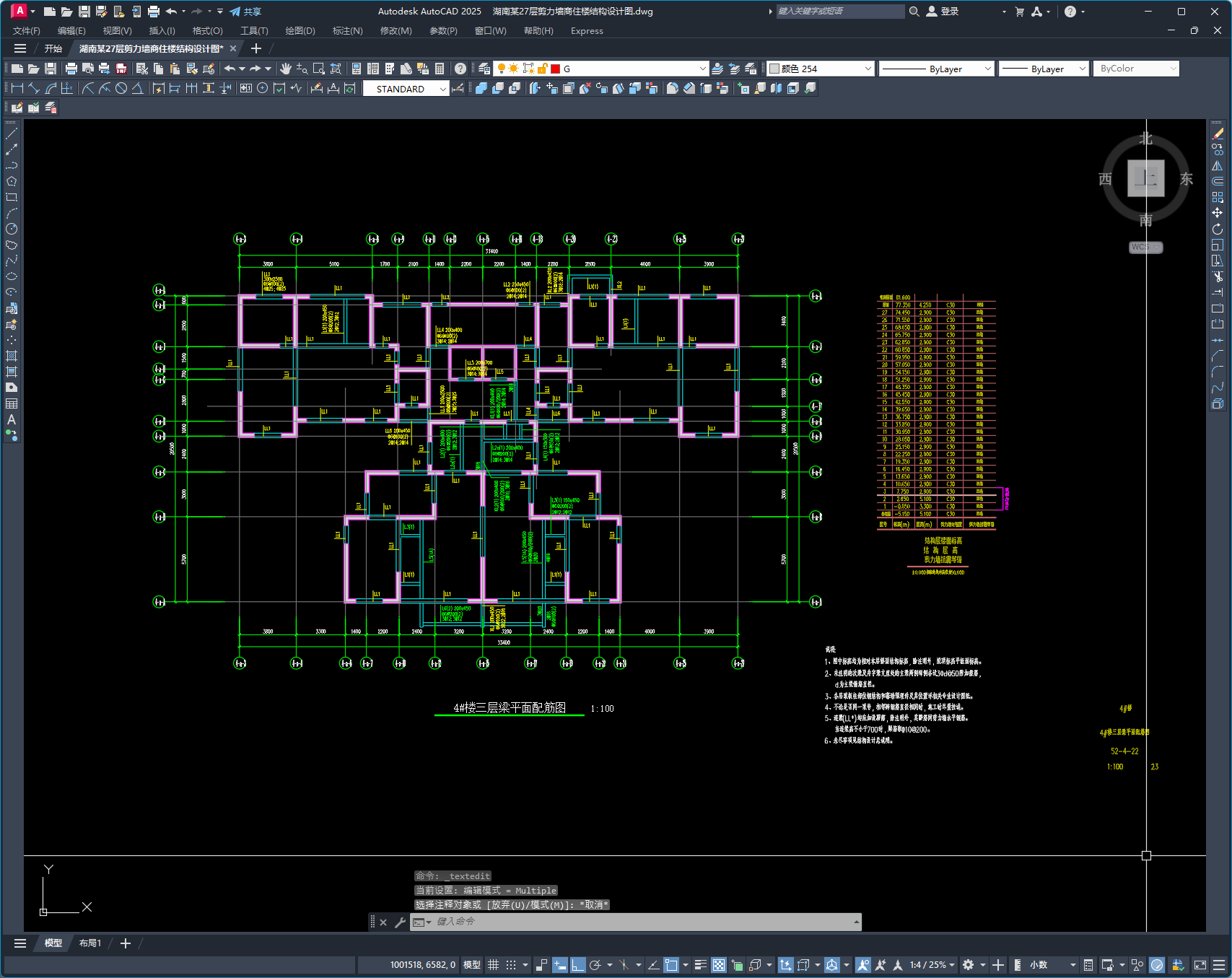1232x978 pixels.
Task: Add a new drawing tab with plus
Action: (255, 48)
